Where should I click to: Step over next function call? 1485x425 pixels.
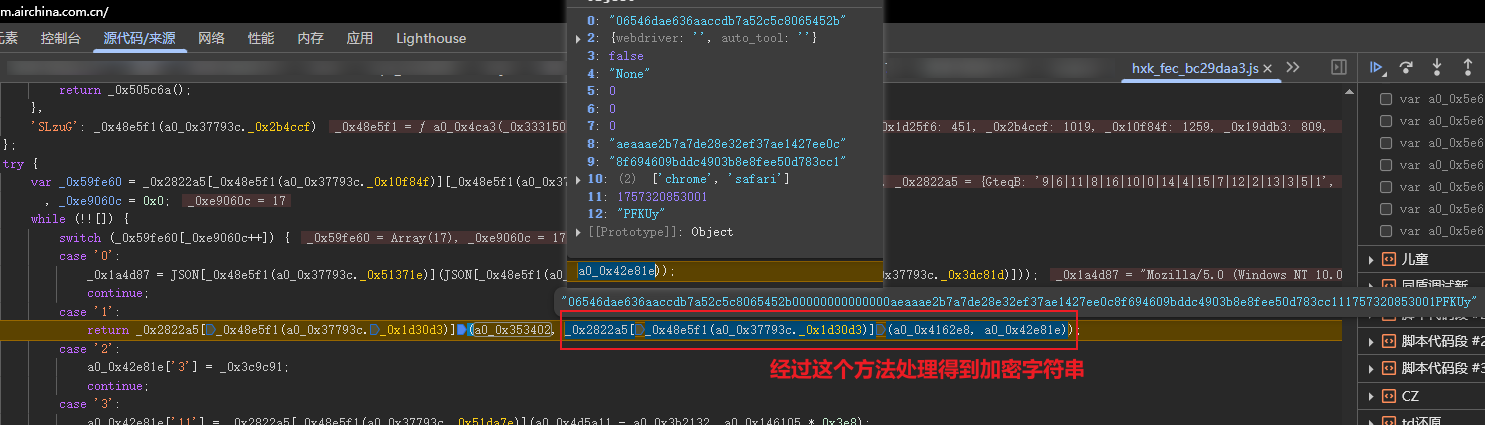point(1407,67)
